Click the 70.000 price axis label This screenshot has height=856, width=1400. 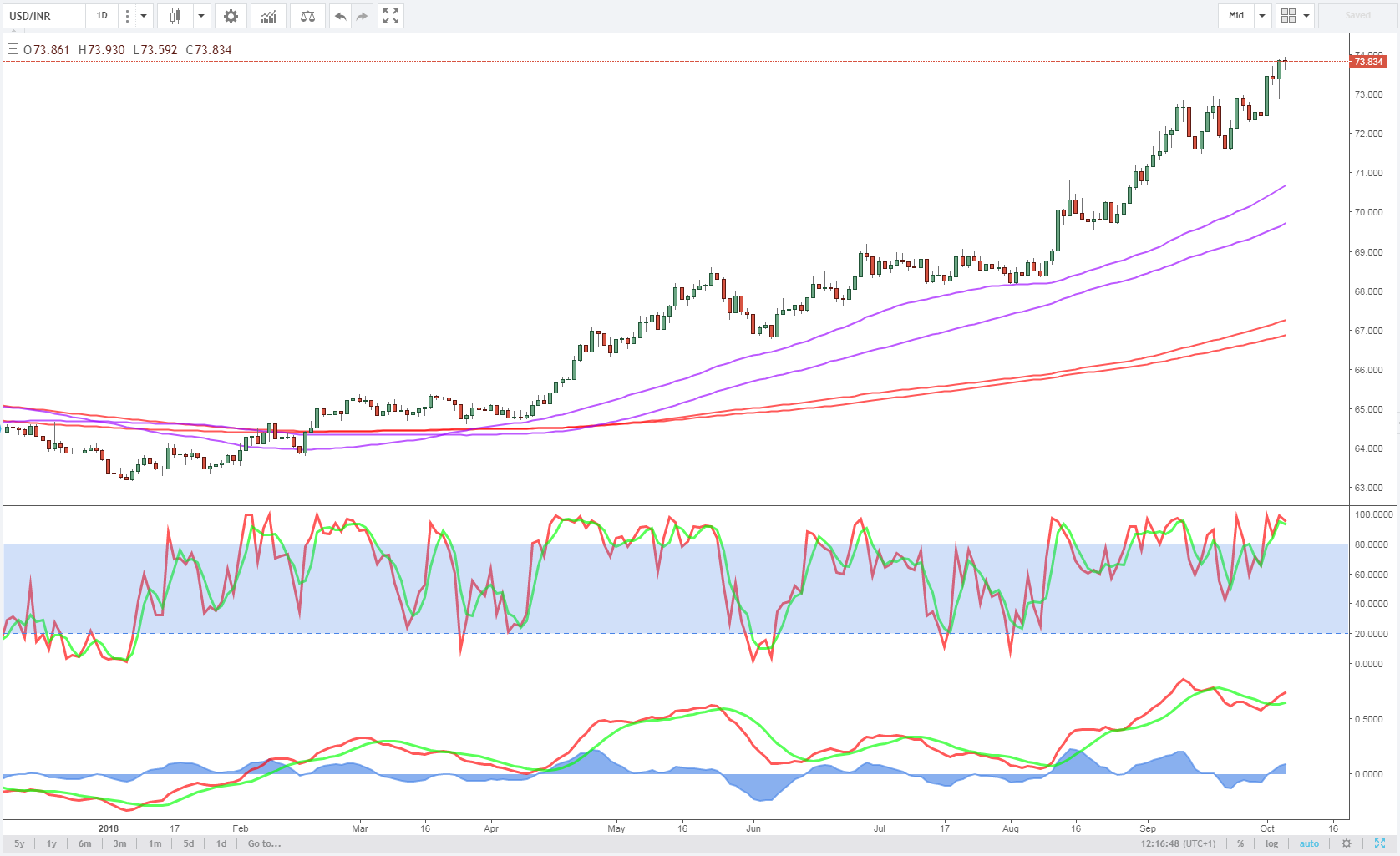1368,212
